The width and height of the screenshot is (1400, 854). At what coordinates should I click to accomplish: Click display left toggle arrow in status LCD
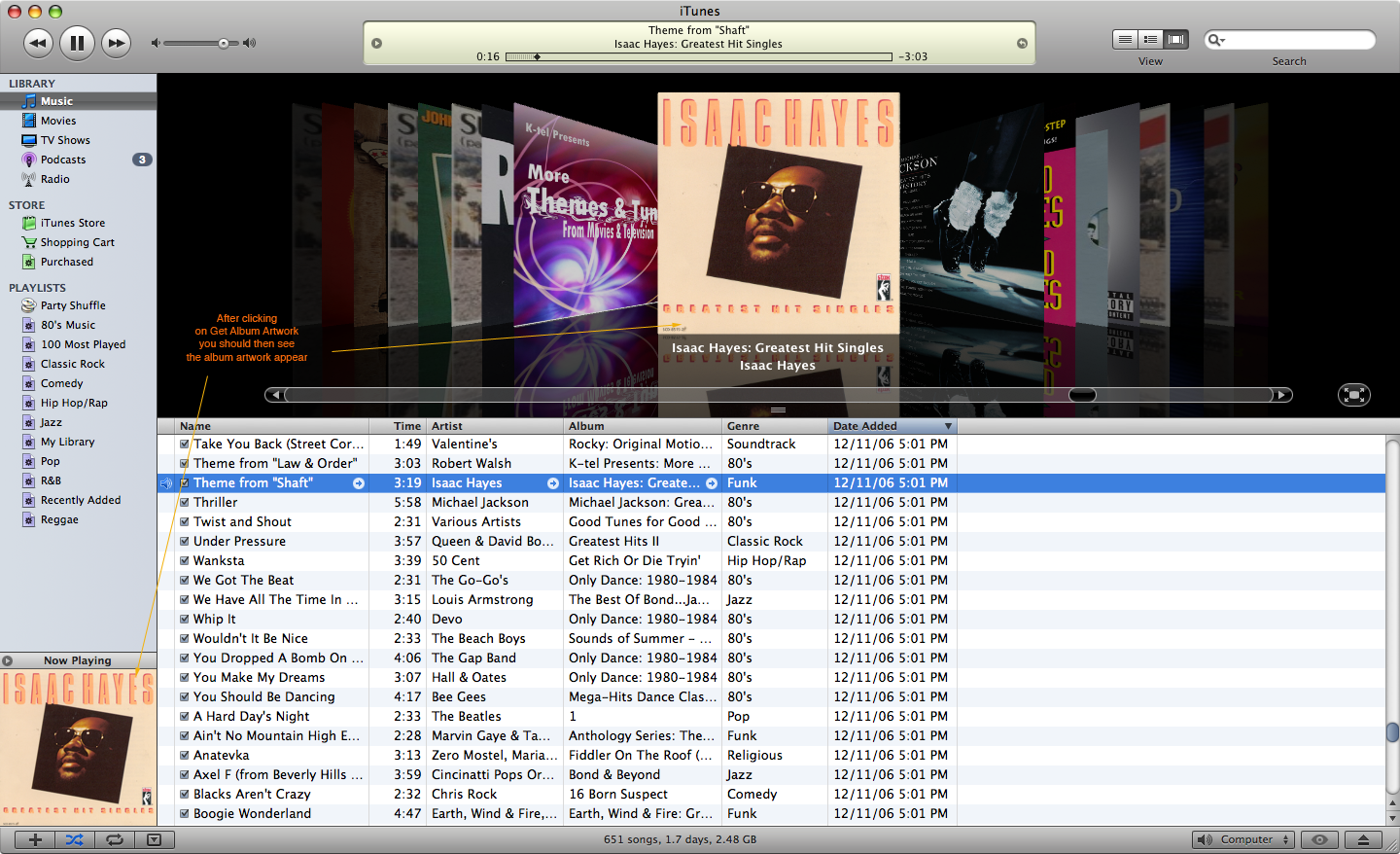pyautogui.click(x=376, y=43)
